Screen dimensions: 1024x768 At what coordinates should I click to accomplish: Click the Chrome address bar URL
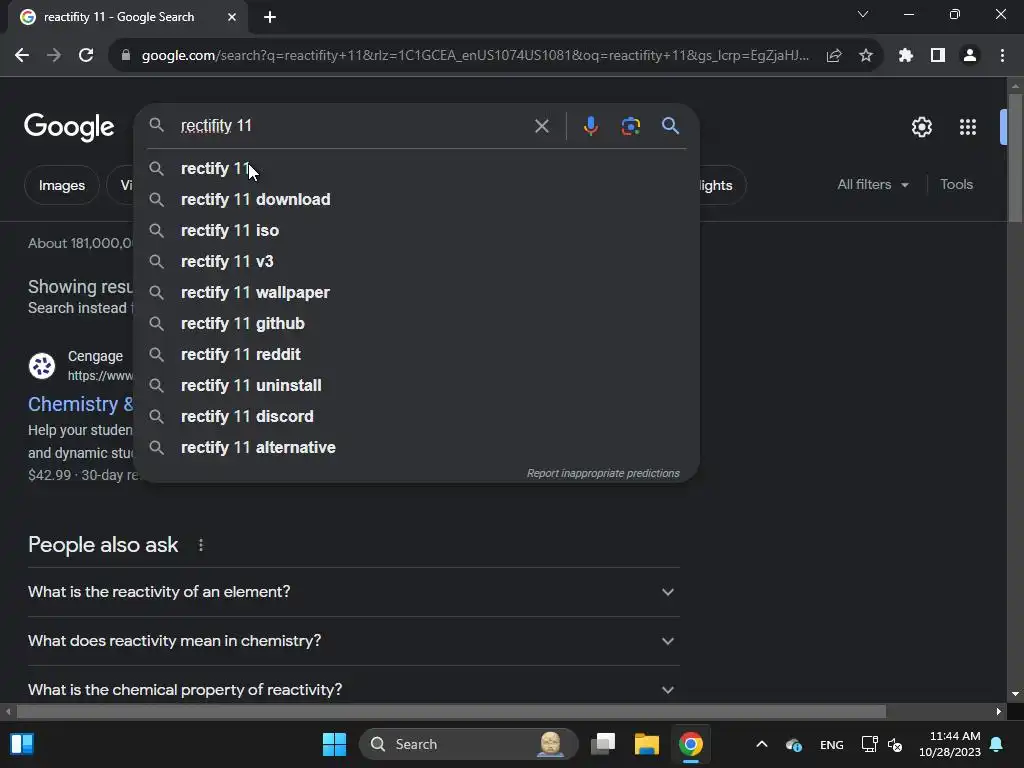coord(475,56)
